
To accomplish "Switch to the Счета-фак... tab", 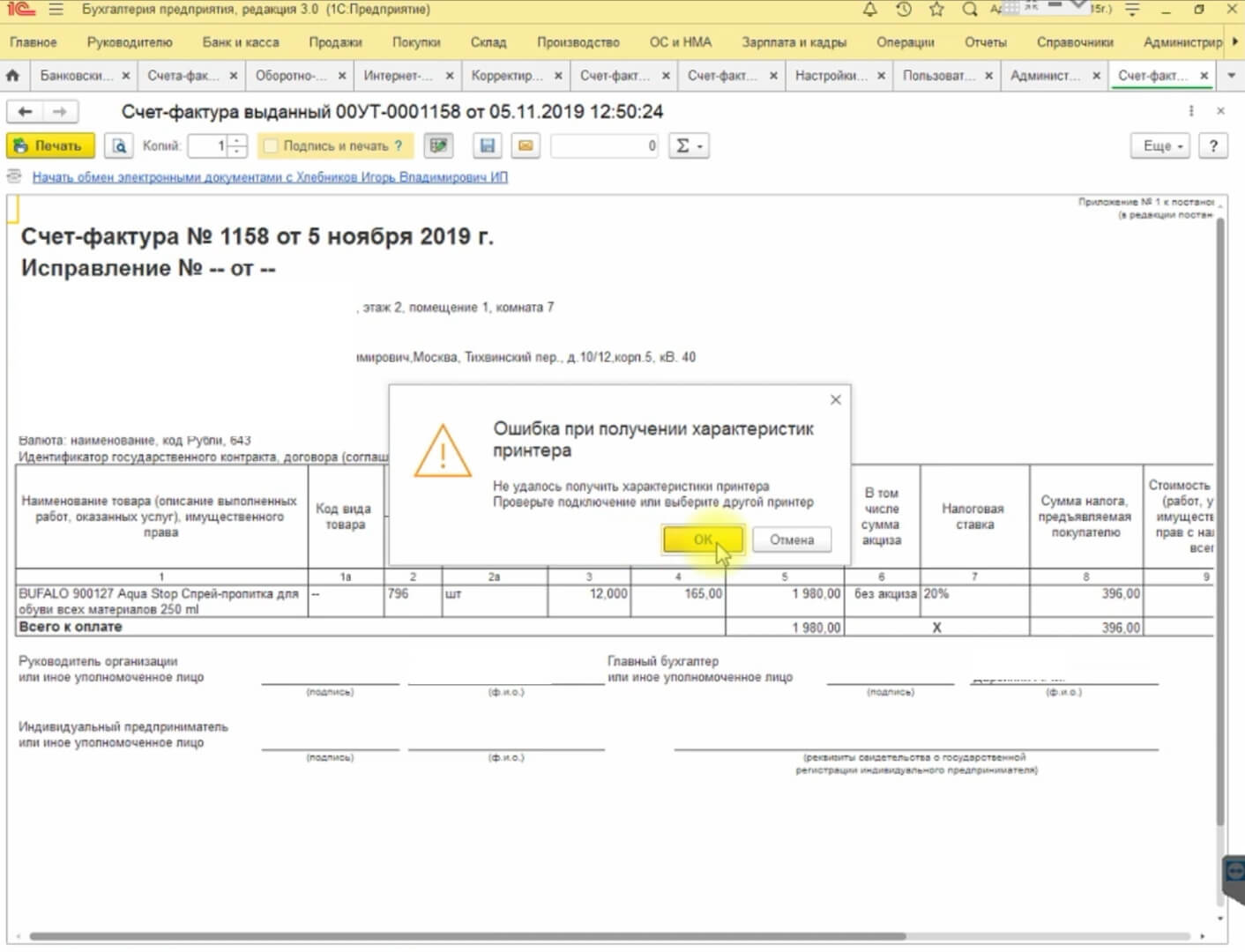I will coord(182,76).
